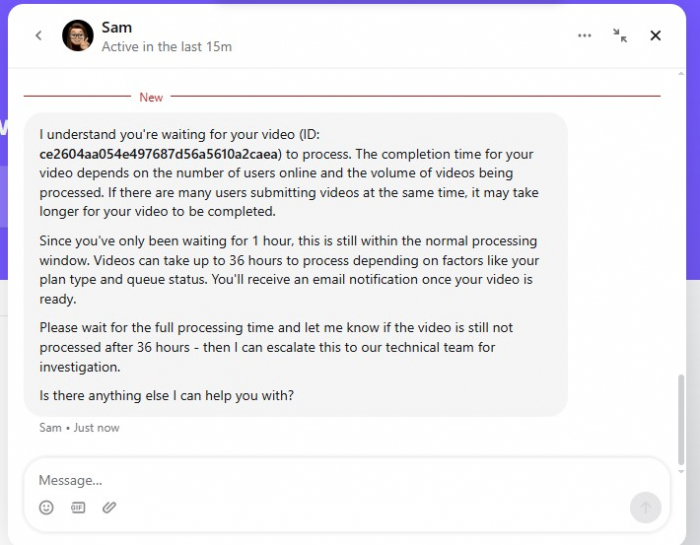
Task: Go back using the left chevron arrow
Action: click(39, 35)
